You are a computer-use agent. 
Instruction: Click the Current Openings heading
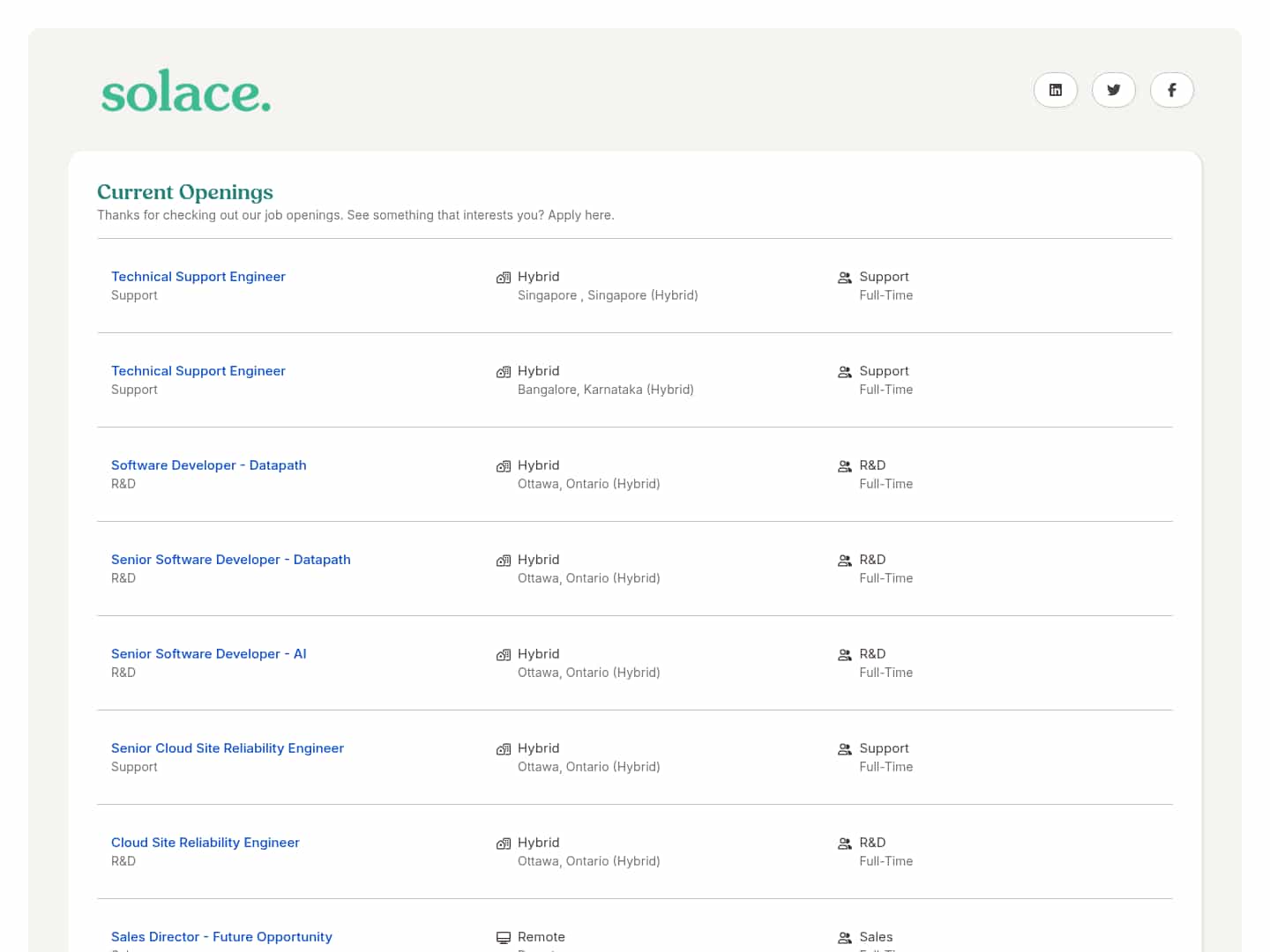tap(184, 191)
